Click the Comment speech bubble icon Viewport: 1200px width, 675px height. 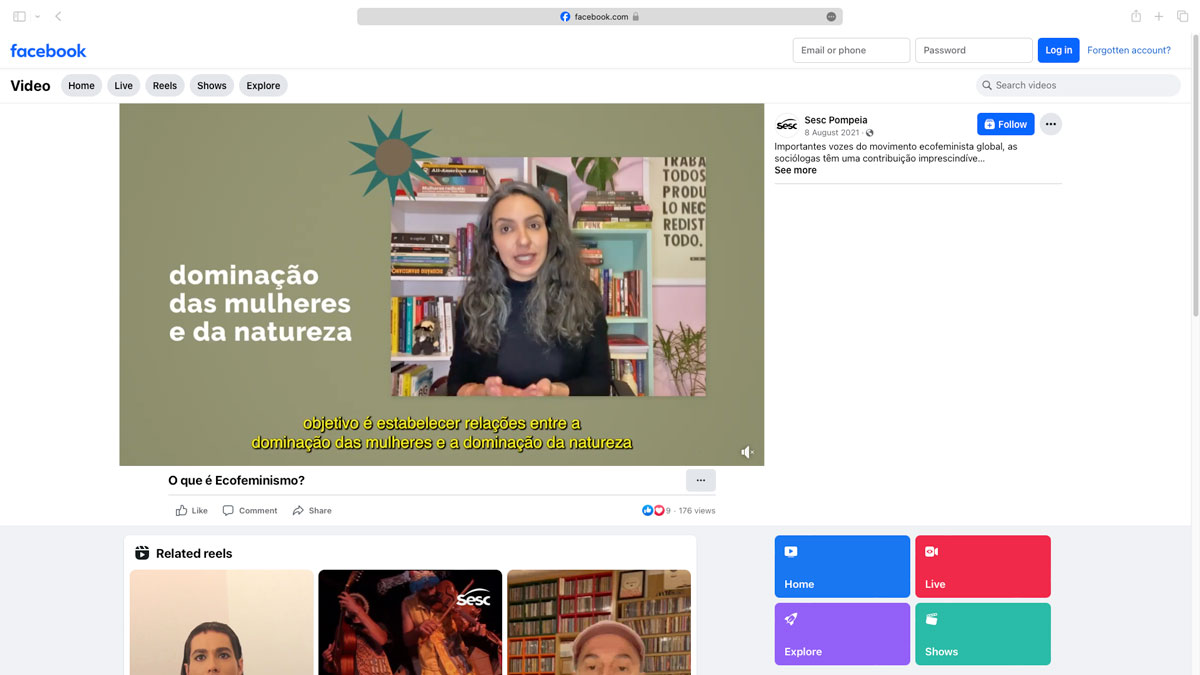click(228, 511)
